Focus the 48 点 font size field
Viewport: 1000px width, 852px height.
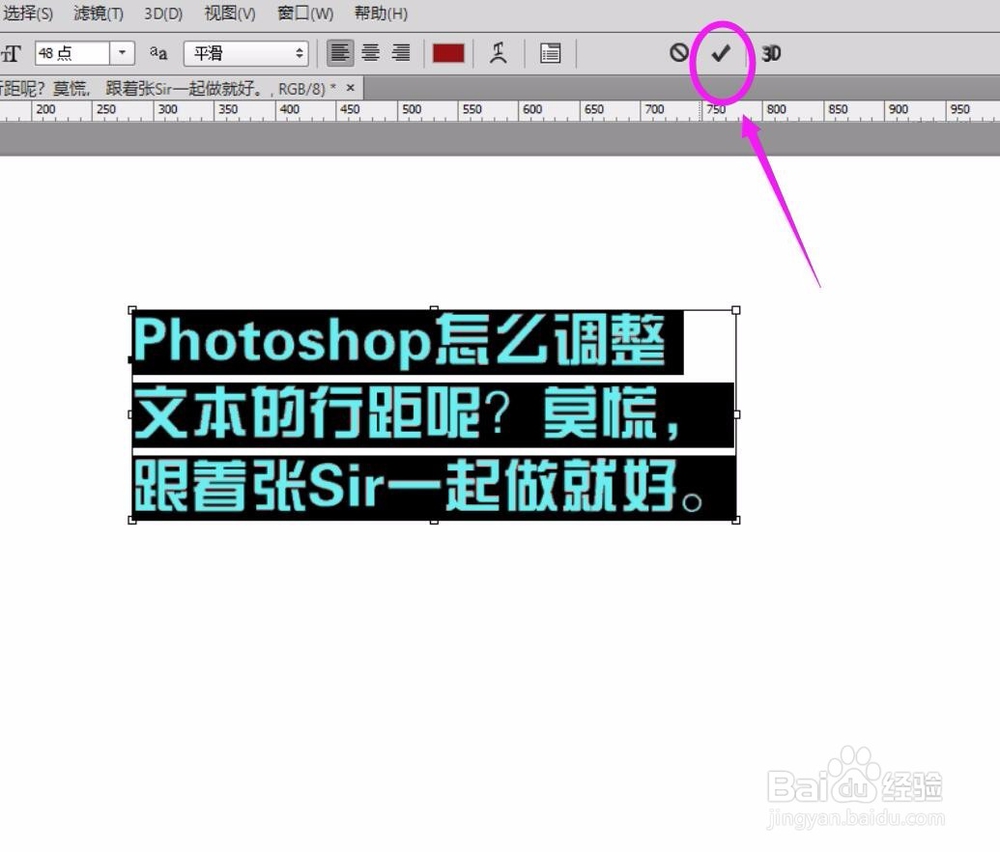[x=72, y=53]
